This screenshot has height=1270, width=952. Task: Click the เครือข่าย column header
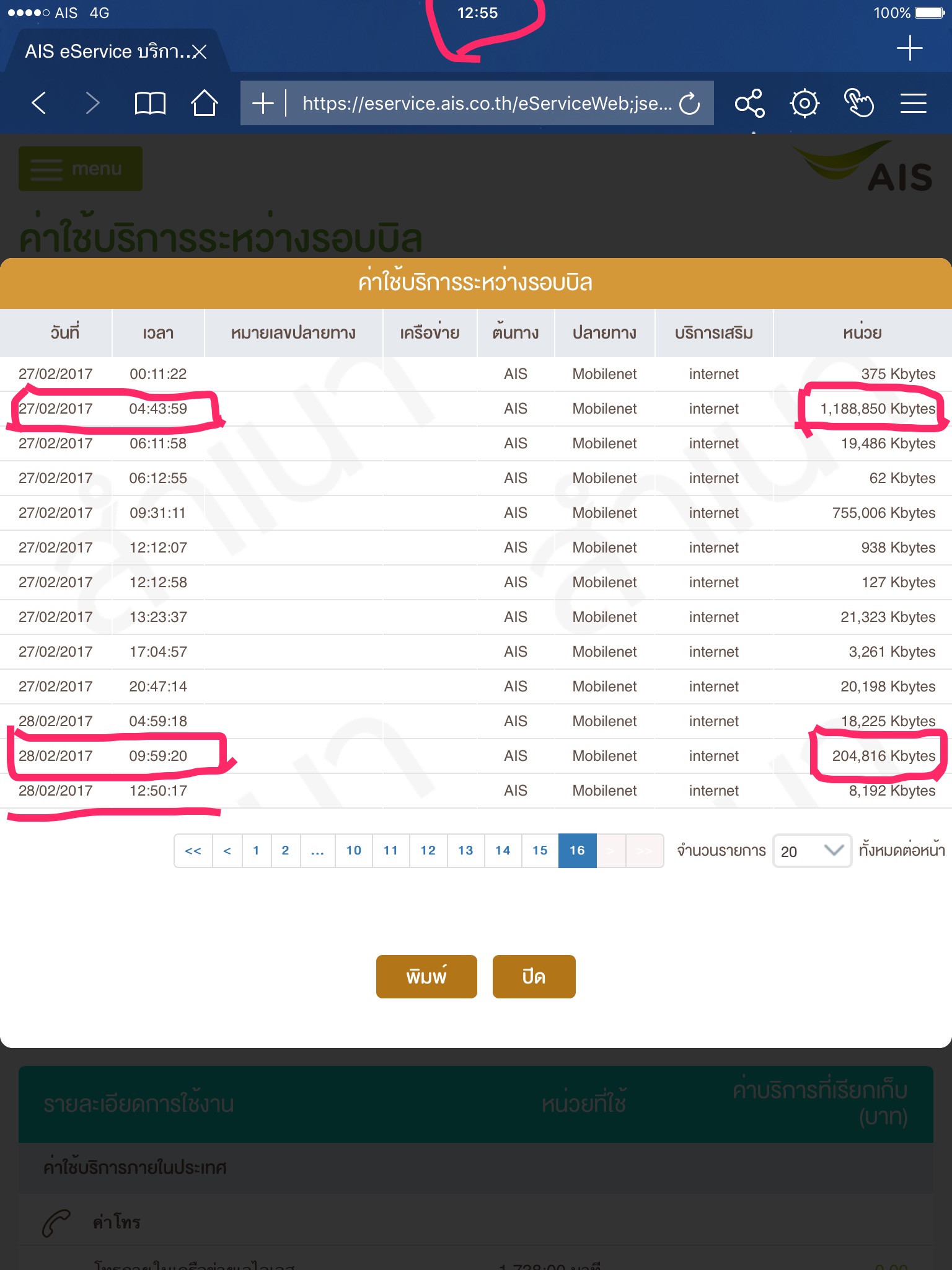tap(430, 333)
